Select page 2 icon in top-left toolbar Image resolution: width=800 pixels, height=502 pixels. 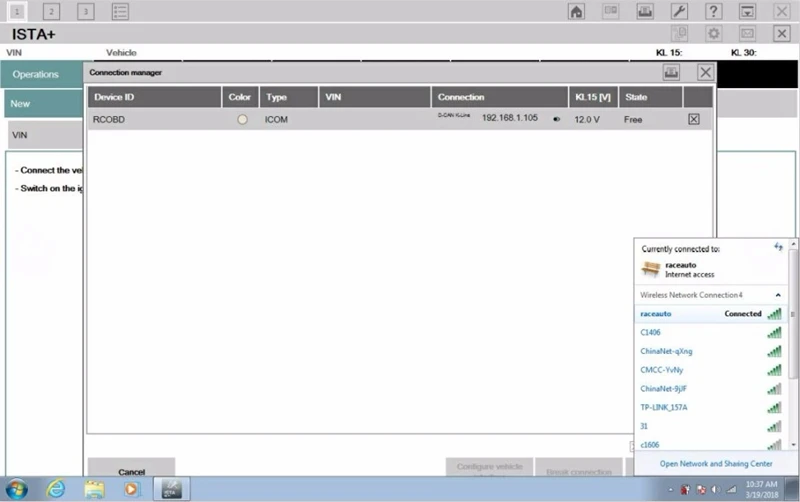coord(51,11)
